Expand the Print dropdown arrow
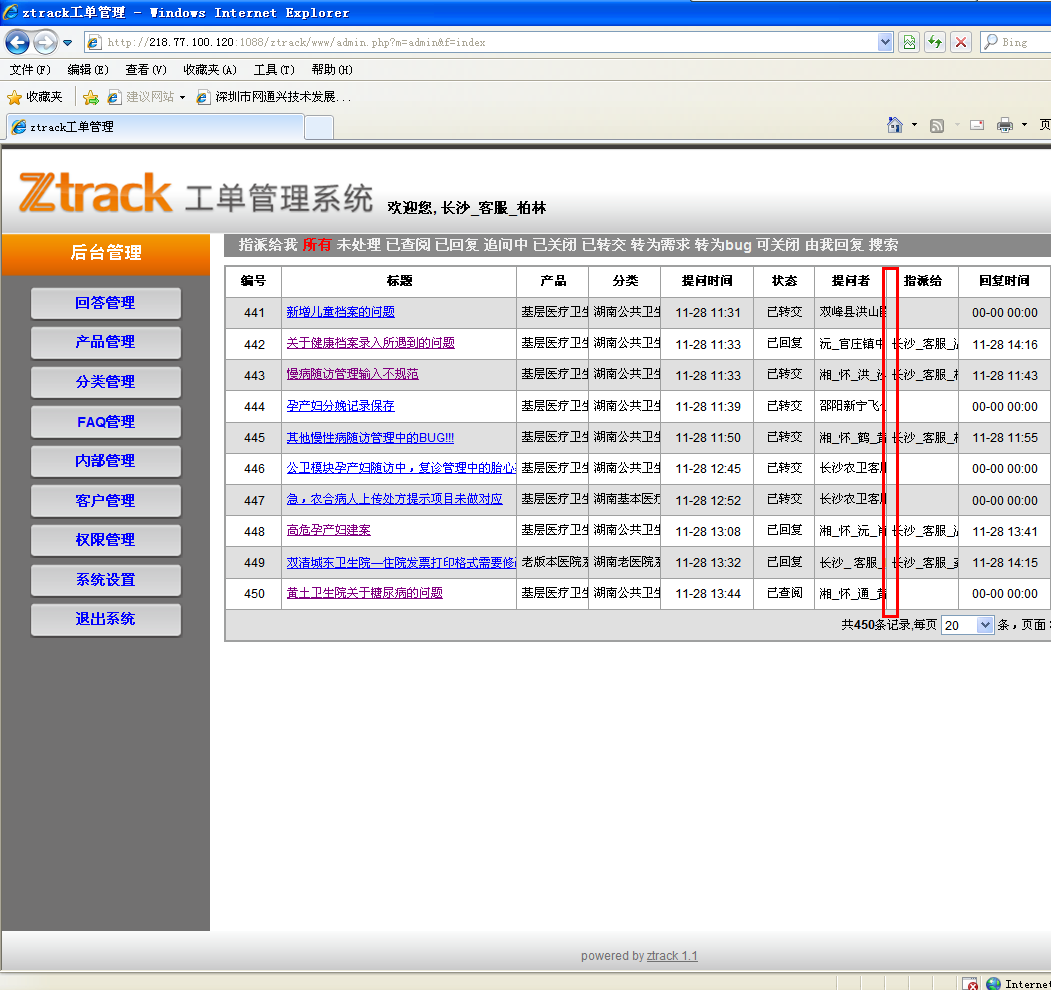Viewport: 1051px width, 990px height. [1024, 125]
